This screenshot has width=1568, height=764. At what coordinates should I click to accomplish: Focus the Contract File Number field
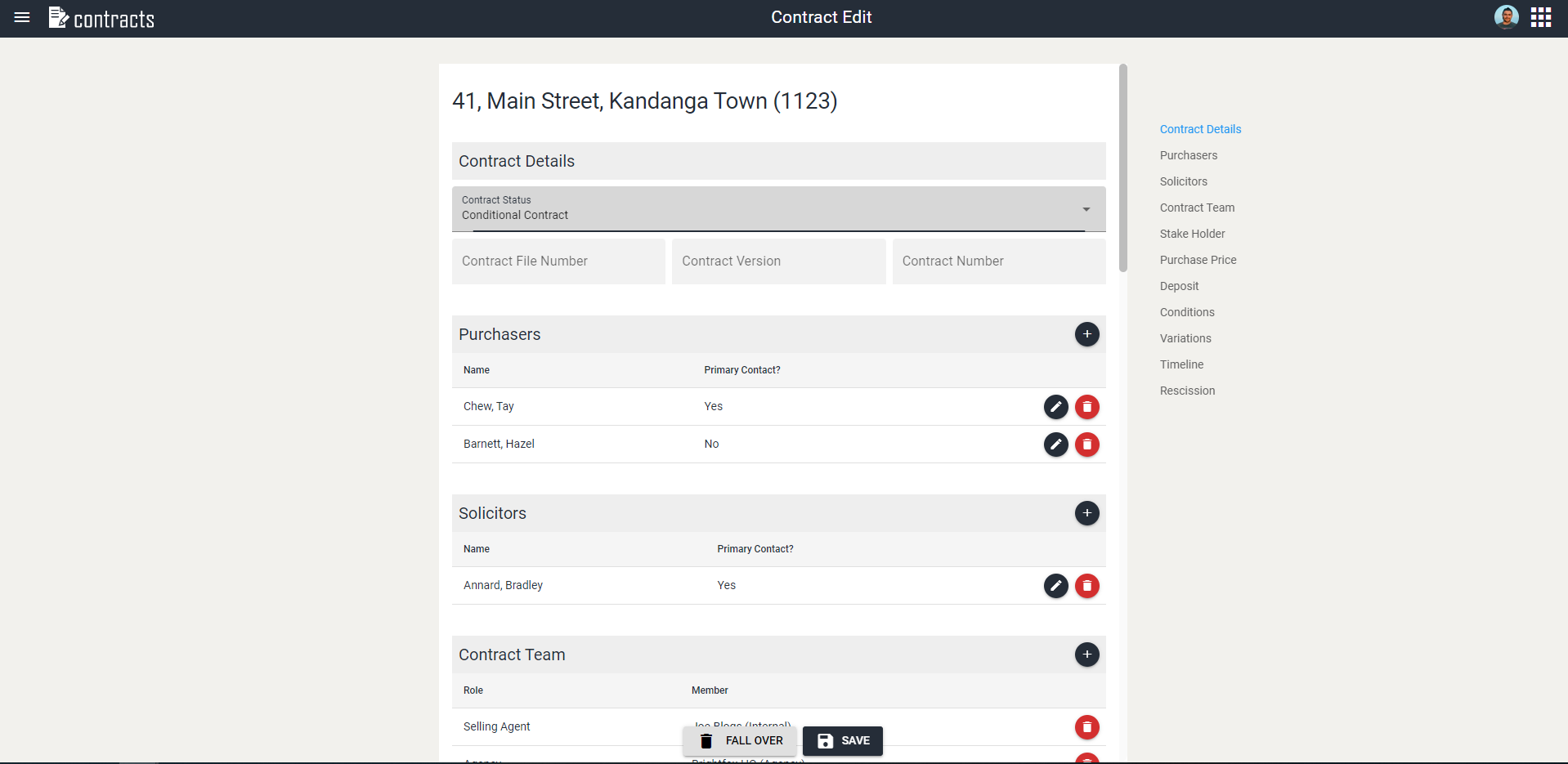tap(558, 261)
